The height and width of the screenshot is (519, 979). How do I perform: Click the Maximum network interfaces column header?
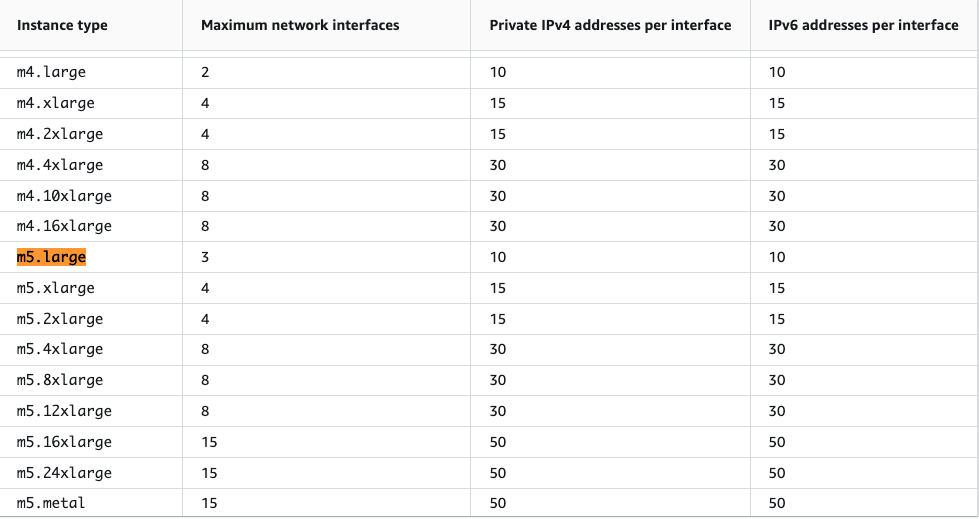(x=300, y=26)
